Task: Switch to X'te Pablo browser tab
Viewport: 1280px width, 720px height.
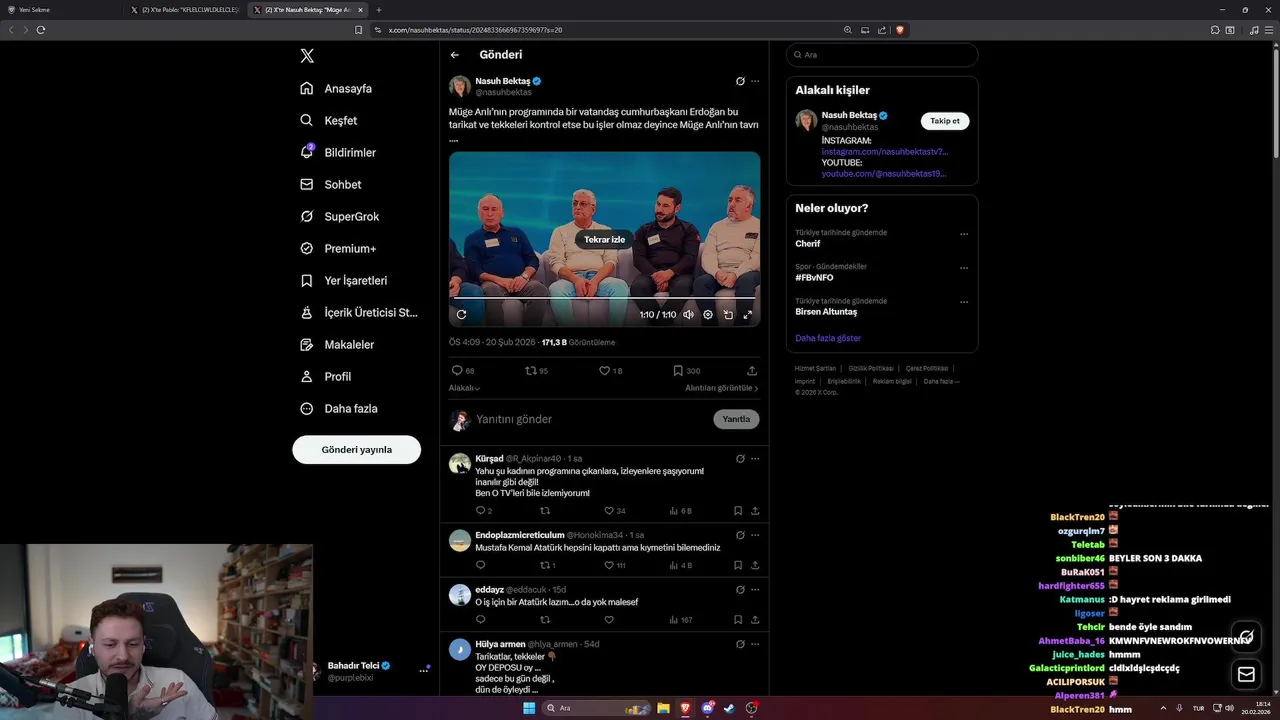Action: tap(186, 10)
